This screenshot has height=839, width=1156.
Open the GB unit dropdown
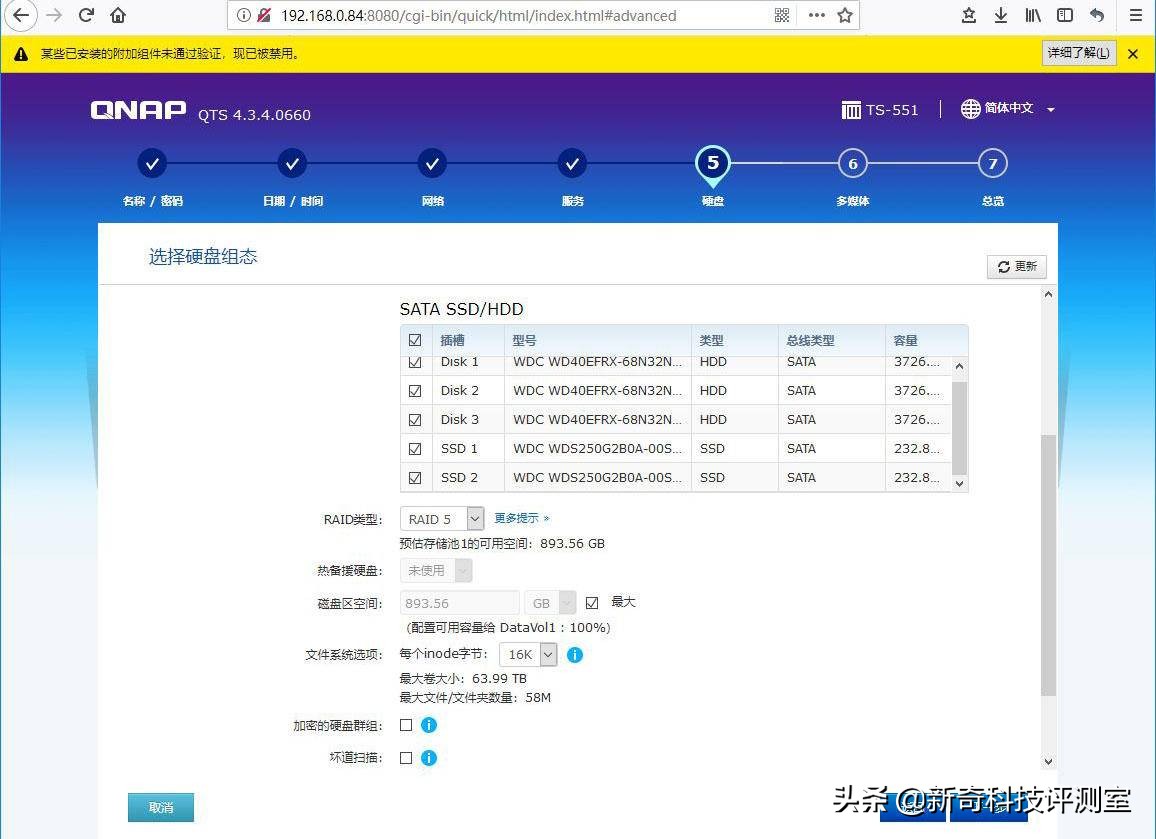click(x=566, y=602)
